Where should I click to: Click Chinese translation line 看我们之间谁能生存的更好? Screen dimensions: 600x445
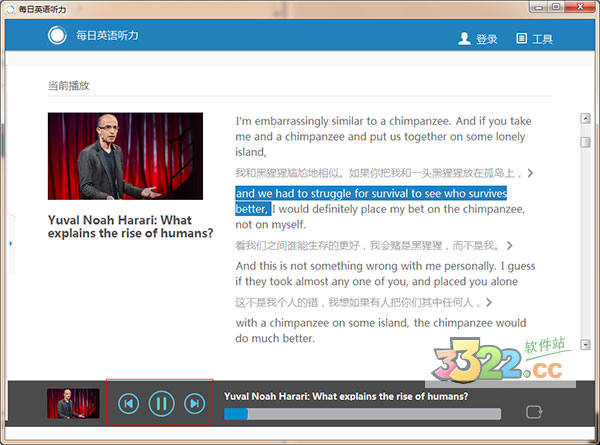(x=367, y=245)
